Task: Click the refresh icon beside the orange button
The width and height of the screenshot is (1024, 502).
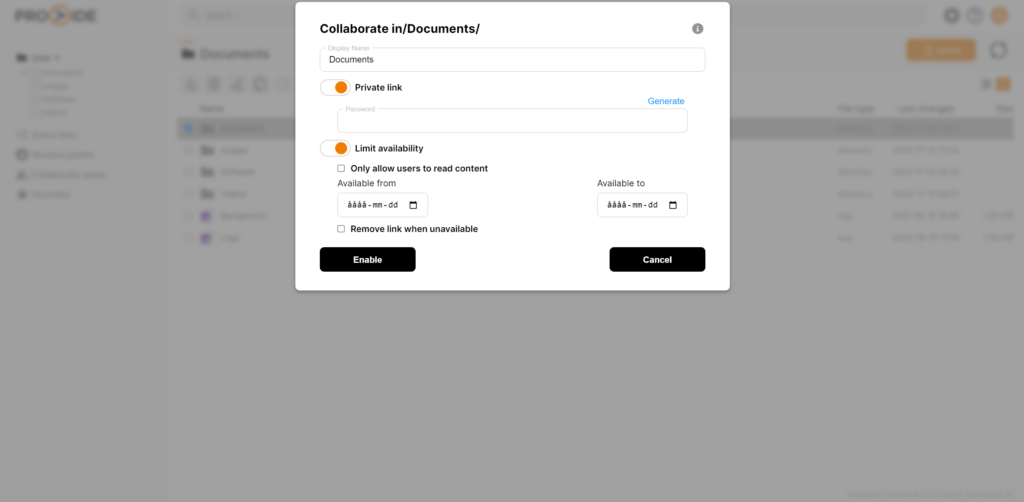Action: click(x=998, y=49)
